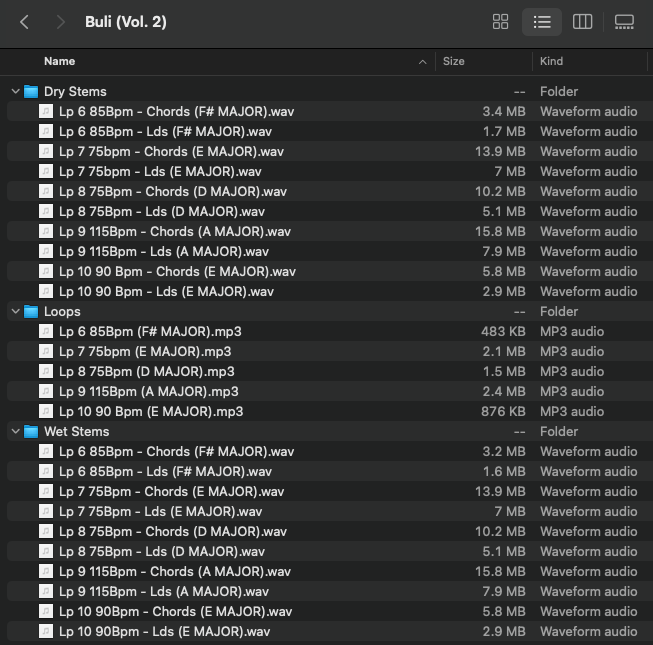Switch to icon grid view
Viewport: 653px width, 645px height.
point(500,22)
